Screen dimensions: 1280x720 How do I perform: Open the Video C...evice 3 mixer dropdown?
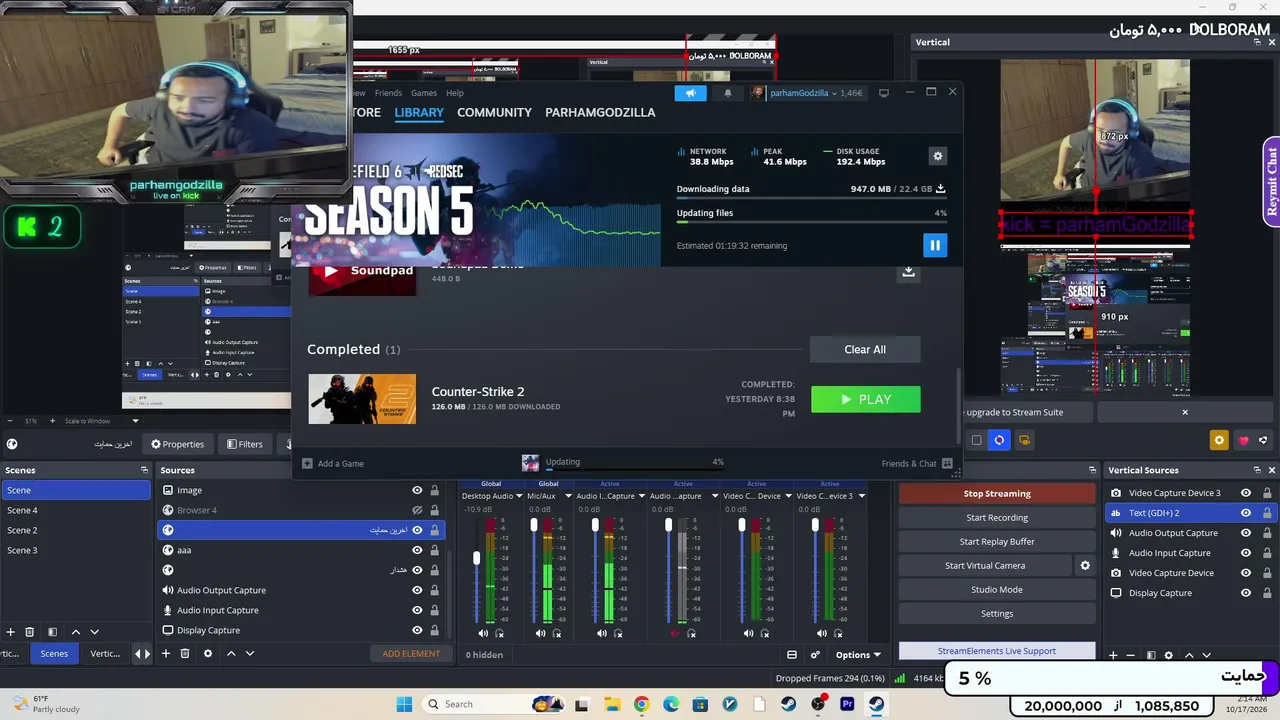861,496
